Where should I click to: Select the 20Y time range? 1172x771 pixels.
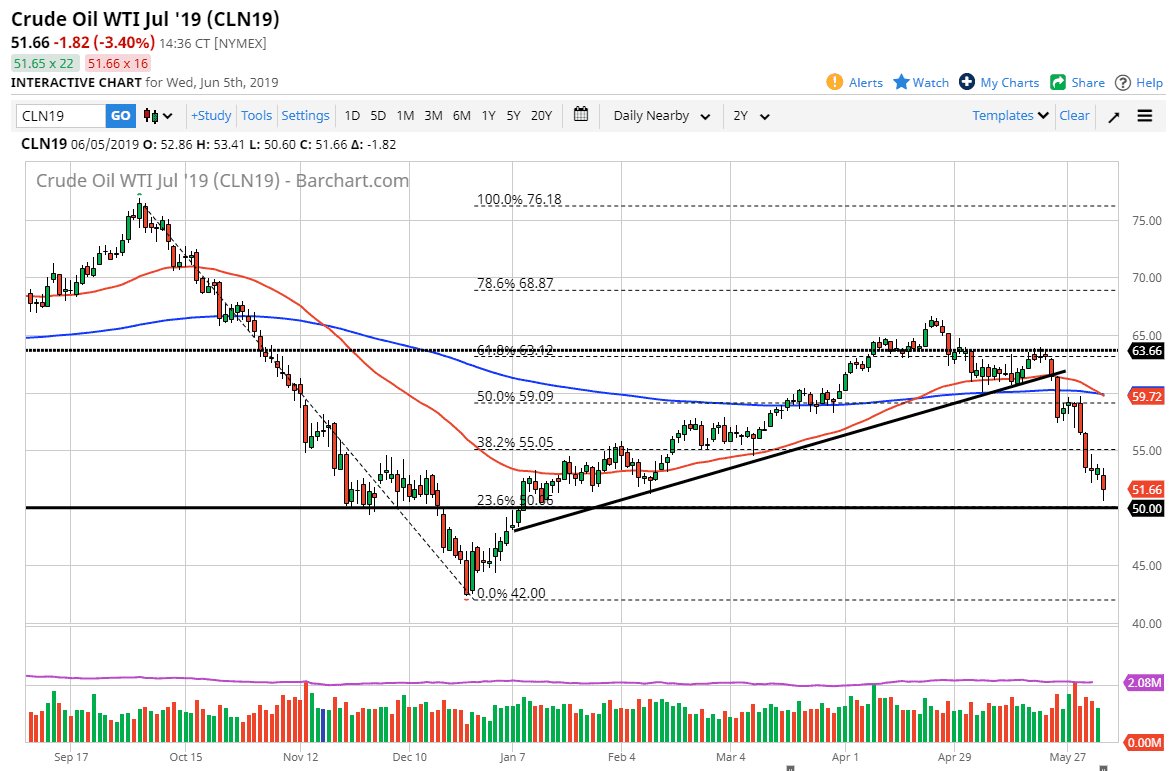coord(541,116)
